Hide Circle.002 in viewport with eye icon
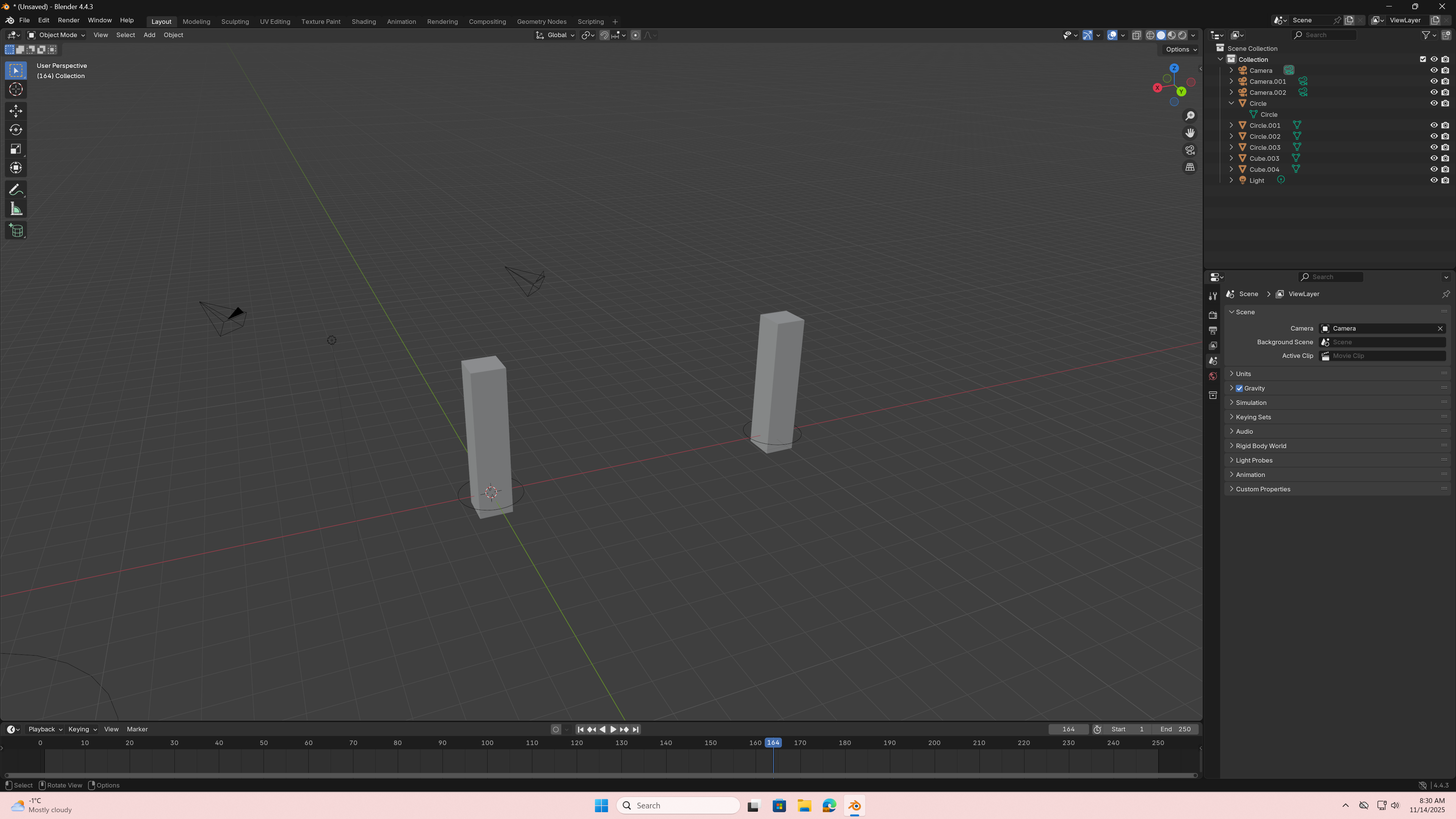This screenshot has height=819, width=1456. 1433,136
